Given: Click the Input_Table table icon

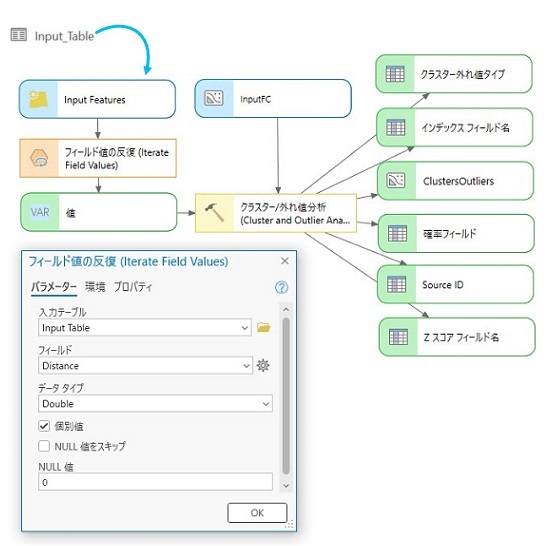Looking at the screenshot, I should [x=19, y=35].
